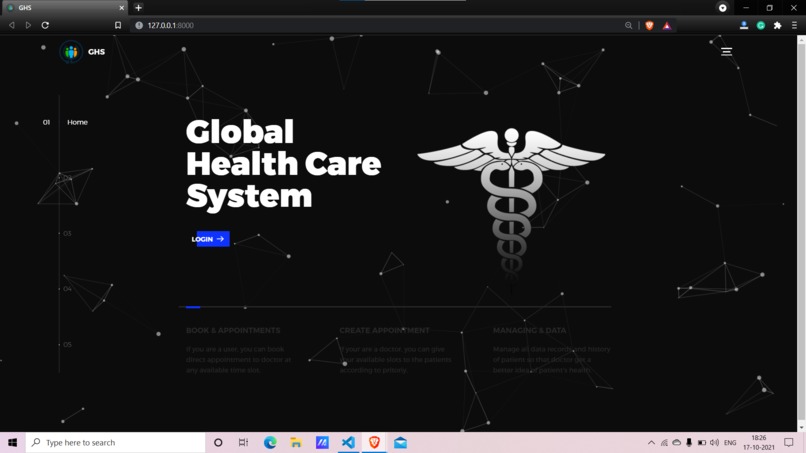Click the Windows search box
Screen dimensions: 806x453
click(x=115, y=442)
